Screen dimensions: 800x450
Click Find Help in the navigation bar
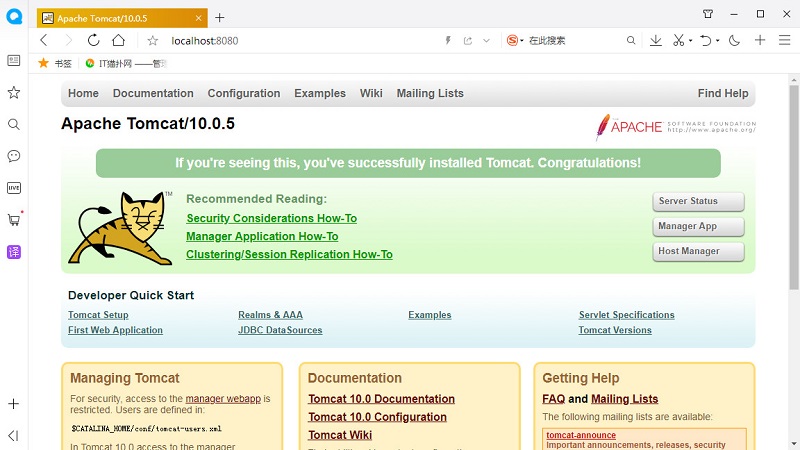[723, 93]
